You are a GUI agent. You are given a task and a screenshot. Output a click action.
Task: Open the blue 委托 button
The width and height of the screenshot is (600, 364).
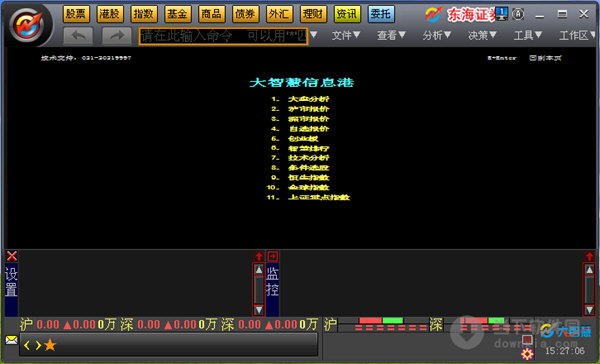(381, 14)
